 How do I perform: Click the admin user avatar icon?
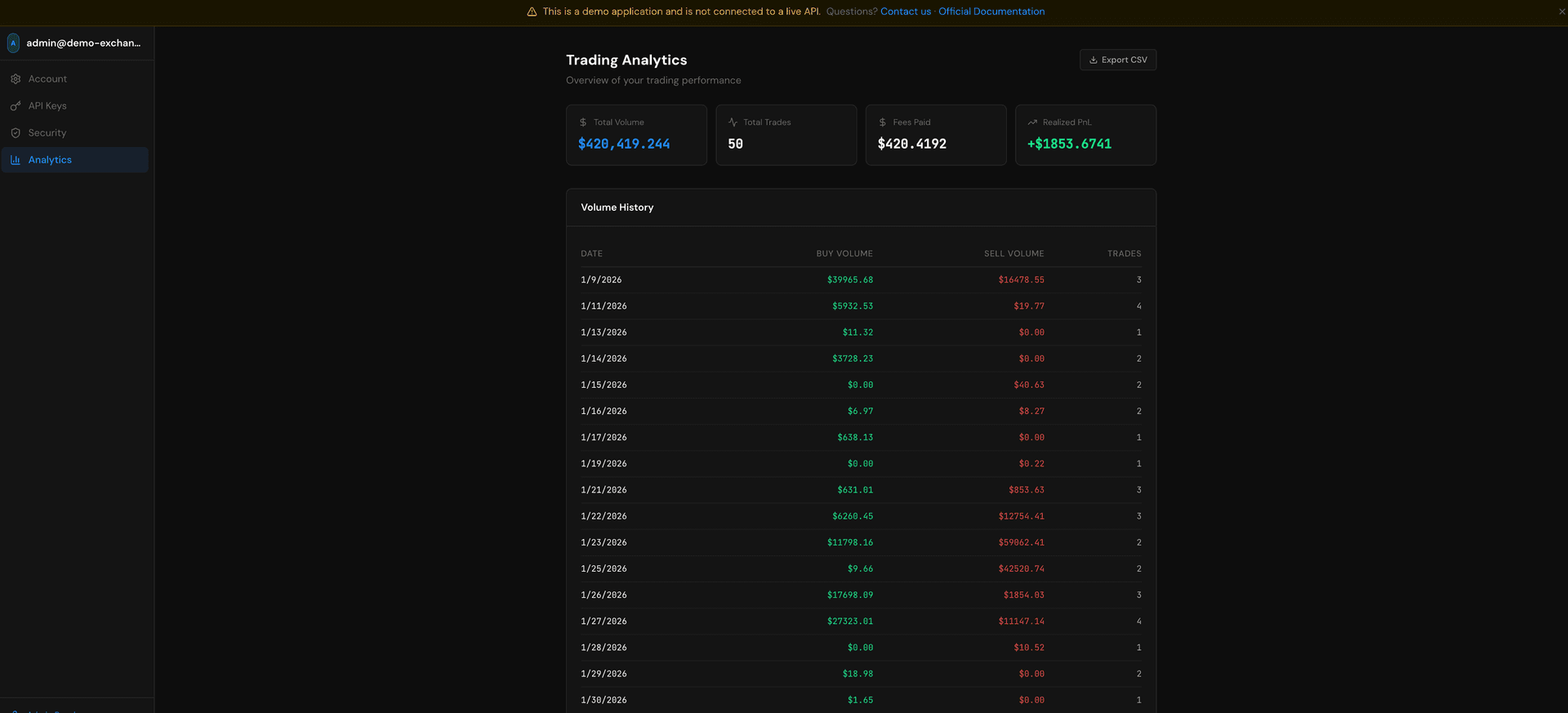[x=13, y=43]
